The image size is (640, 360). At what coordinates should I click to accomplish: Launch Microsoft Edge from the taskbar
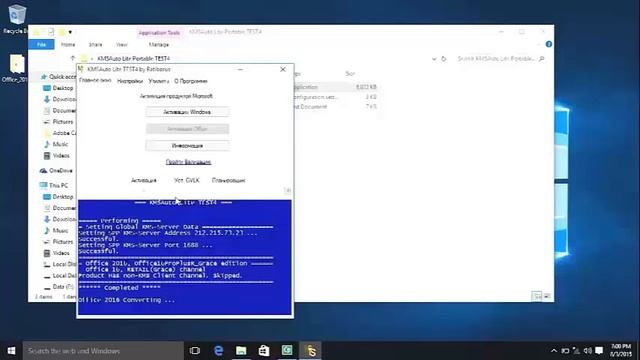[218, 351]
